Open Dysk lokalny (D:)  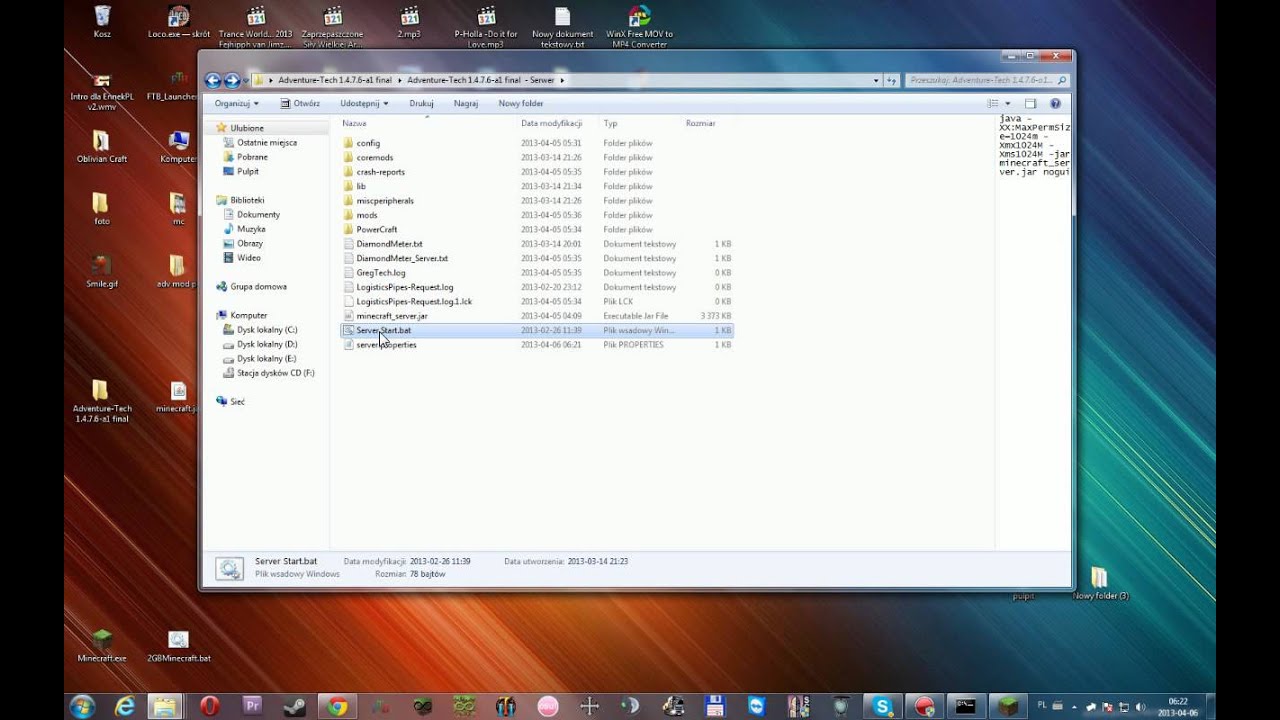point(267,344)
